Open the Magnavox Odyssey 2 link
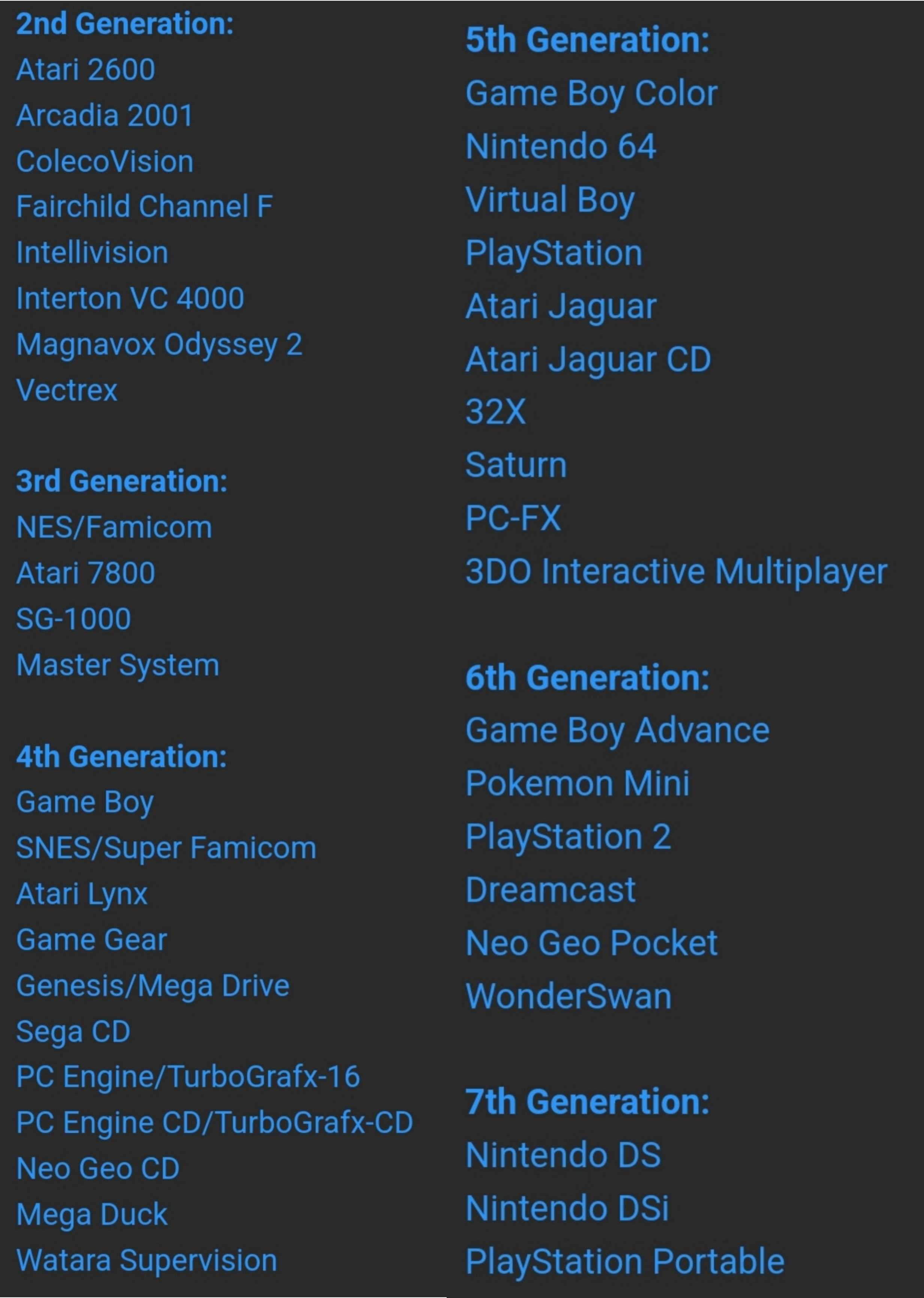Viewport: 924px width, 1298px height. (159, 345)
